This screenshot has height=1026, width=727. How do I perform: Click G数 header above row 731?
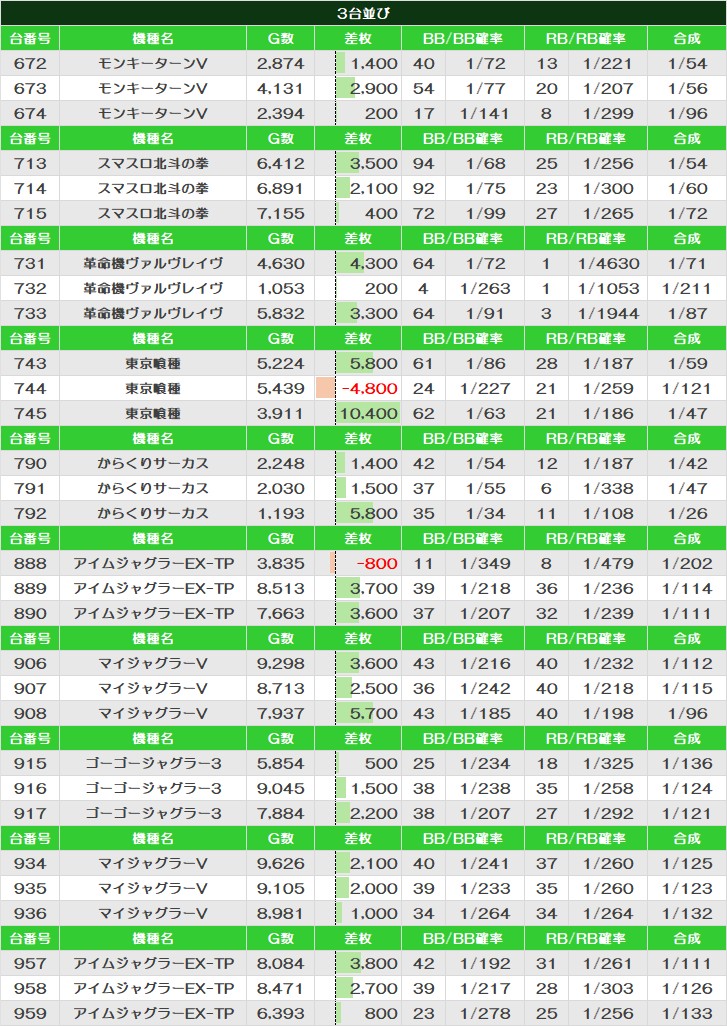280,239
